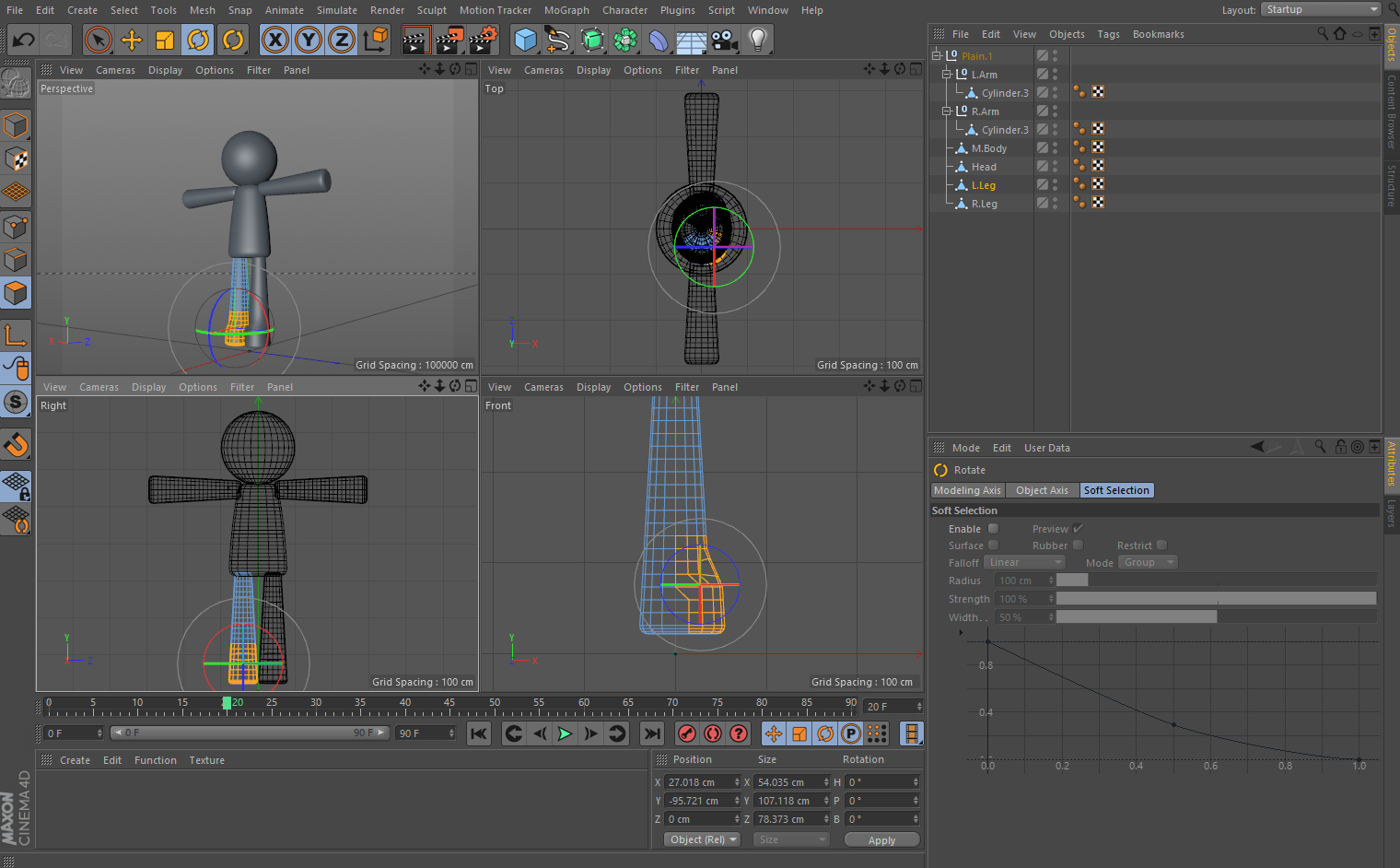Add a light object with bulb icon

pos(757,40)
